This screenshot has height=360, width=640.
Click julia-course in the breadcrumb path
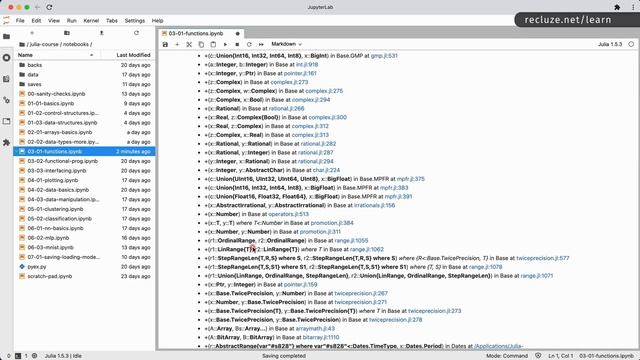click(44, 44)
